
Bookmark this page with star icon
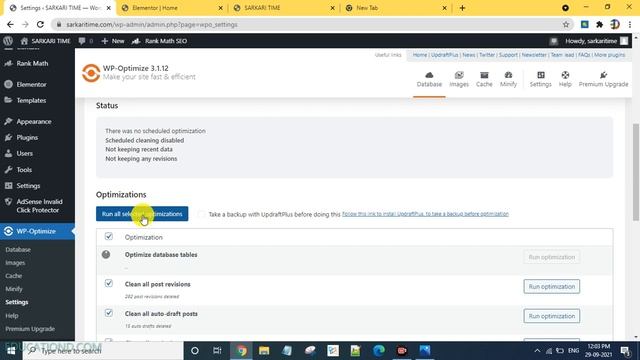coord(566,24)
